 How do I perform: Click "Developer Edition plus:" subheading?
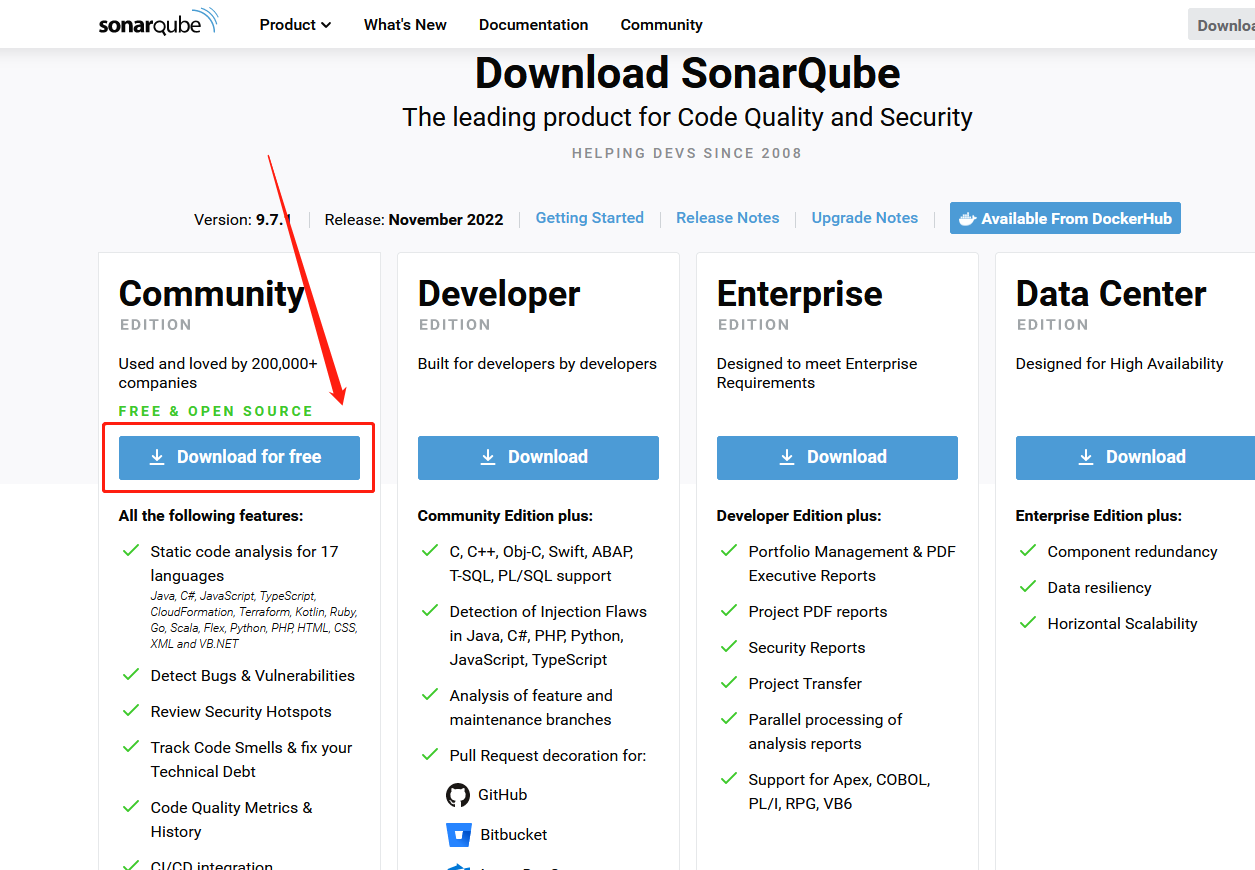click(799, 516)
